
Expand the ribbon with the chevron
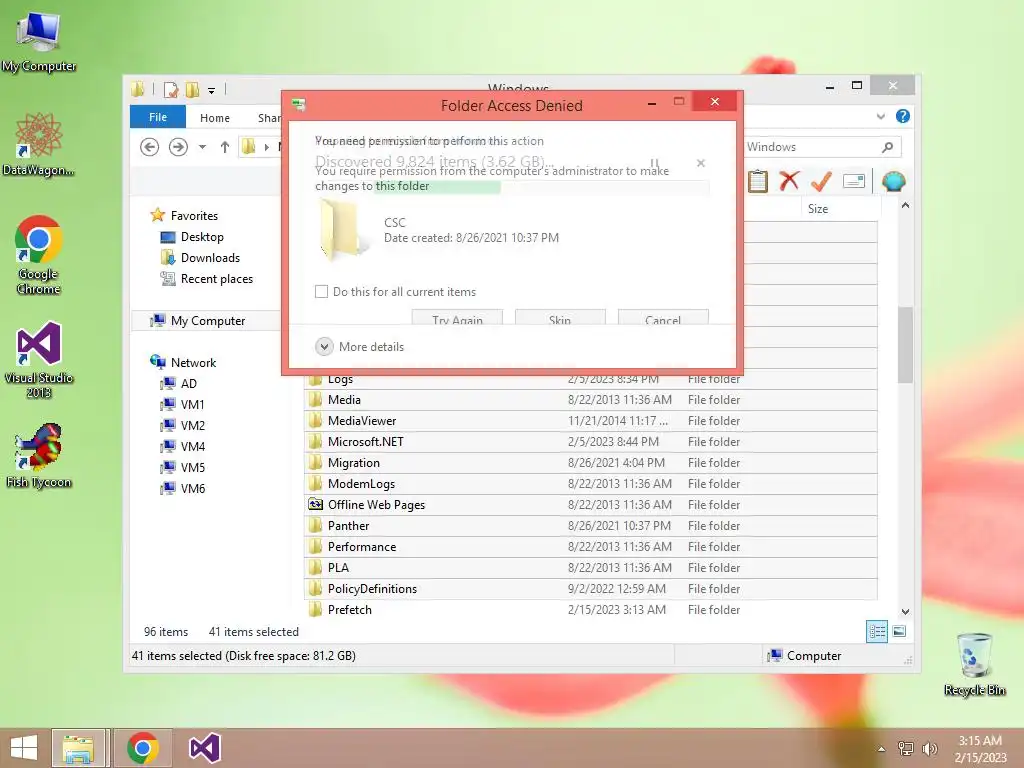(881, 116)
